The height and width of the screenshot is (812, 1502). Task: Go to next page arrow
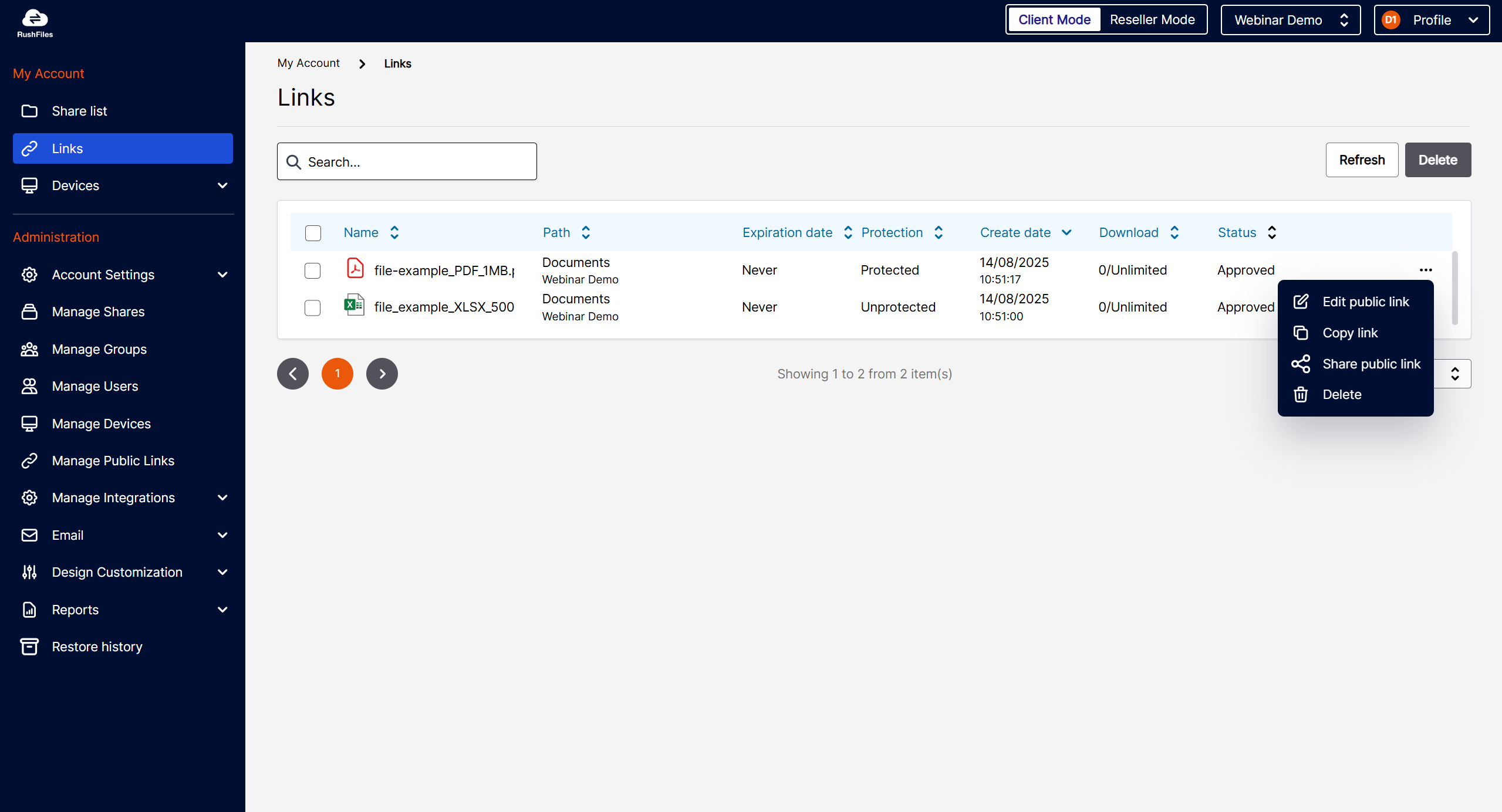pyautogui.click(x=382, y=374)
